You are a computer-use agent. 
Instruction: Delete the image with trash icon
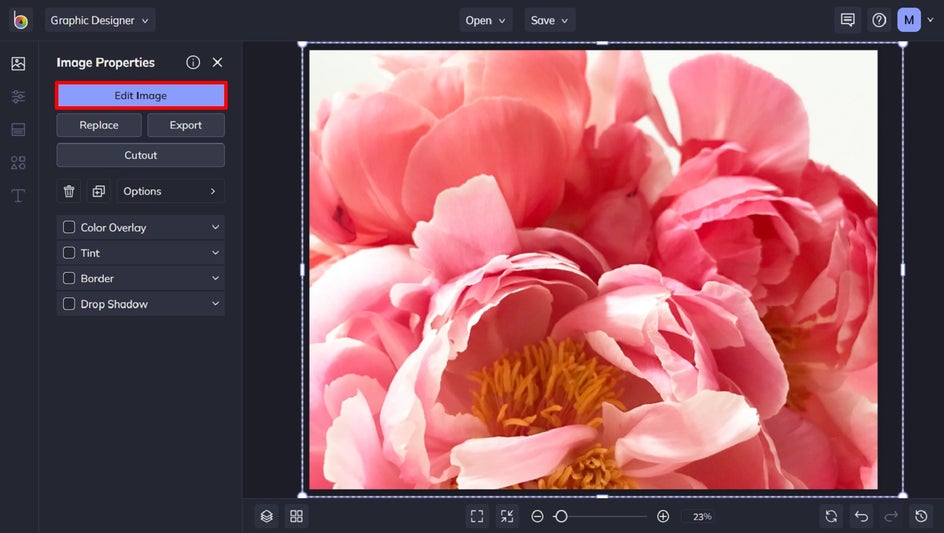[69, 191]
